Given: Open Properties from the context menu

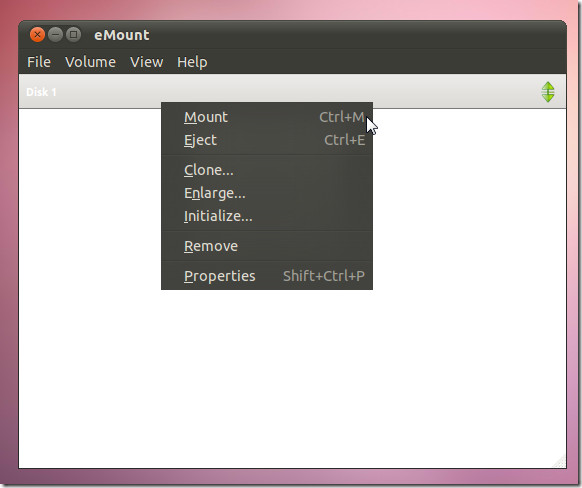Looking at the screenshot, I should click(267, 276).
